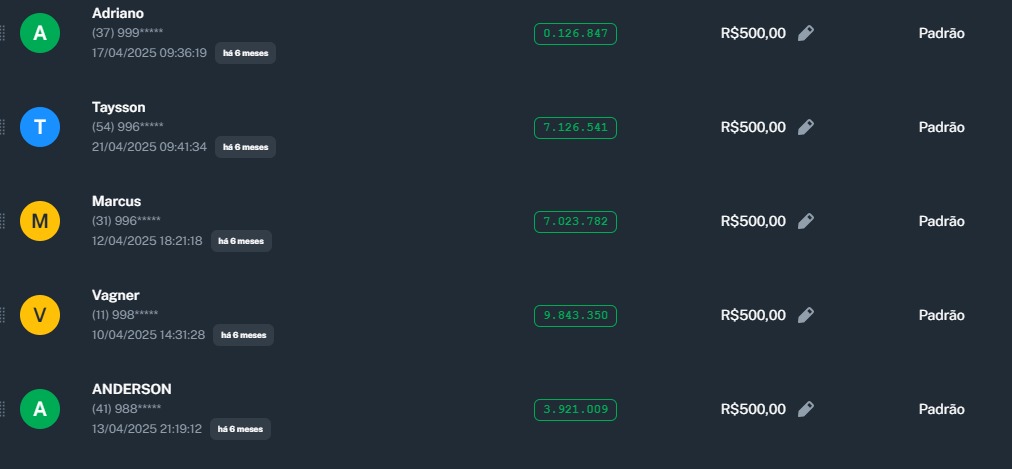The height and width of the screenshot is (469, 1012).
Task: Select Adriano's green avatar circle
Action: 40,33
